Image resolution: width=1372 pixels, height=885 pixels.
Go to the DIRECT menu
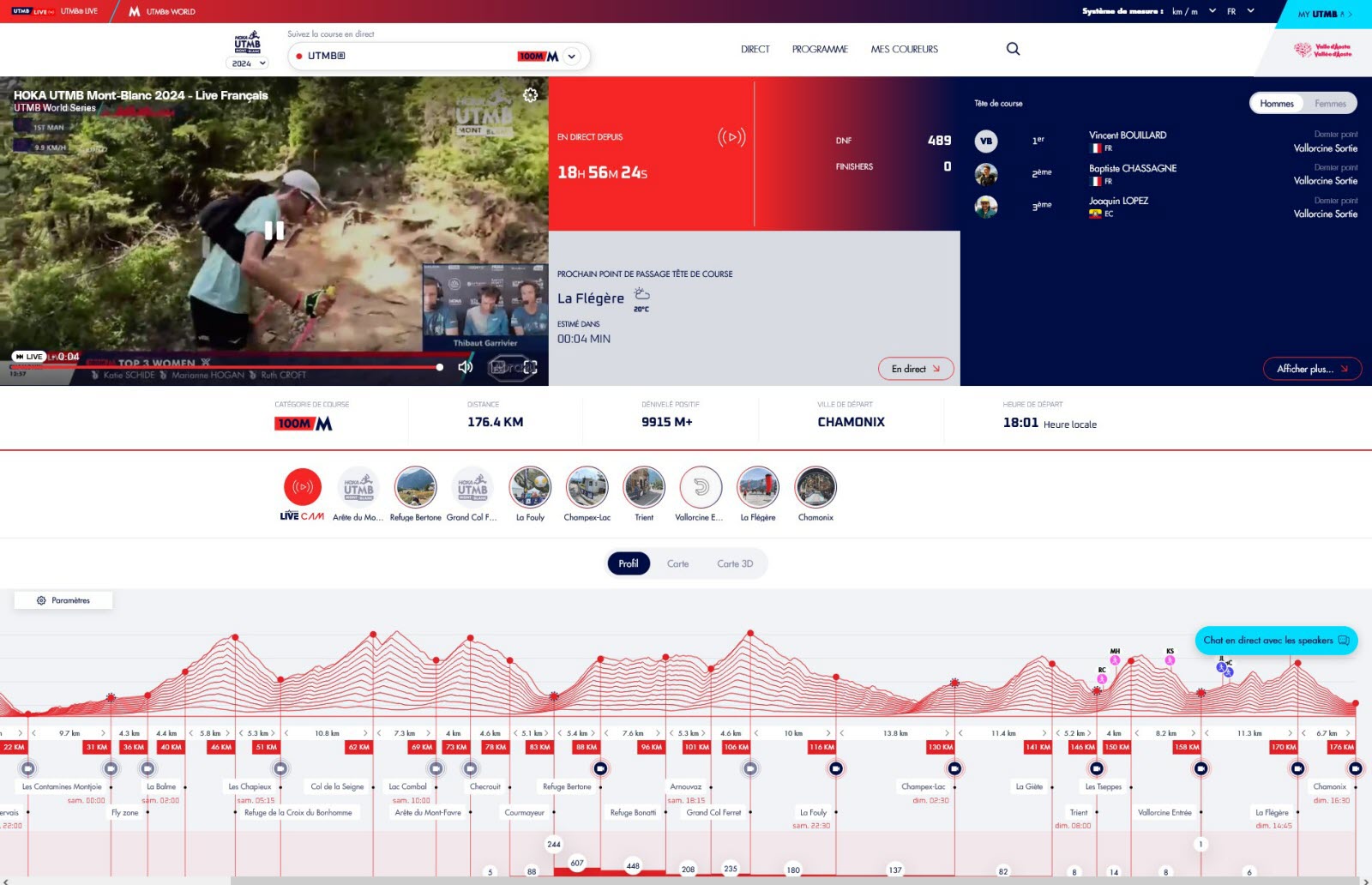pyautogui.click(x=755, y=50)
